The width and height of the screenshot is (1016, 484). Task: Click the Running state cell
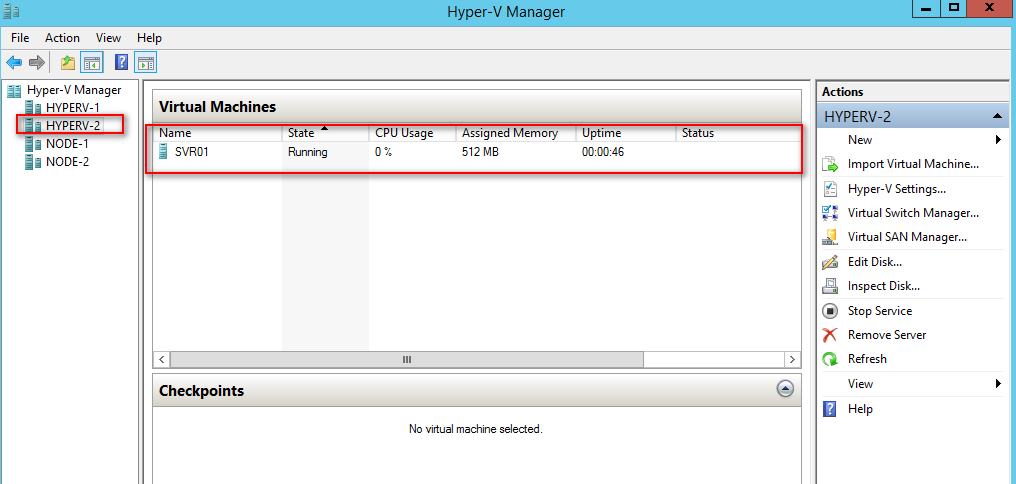pos(308,152)
